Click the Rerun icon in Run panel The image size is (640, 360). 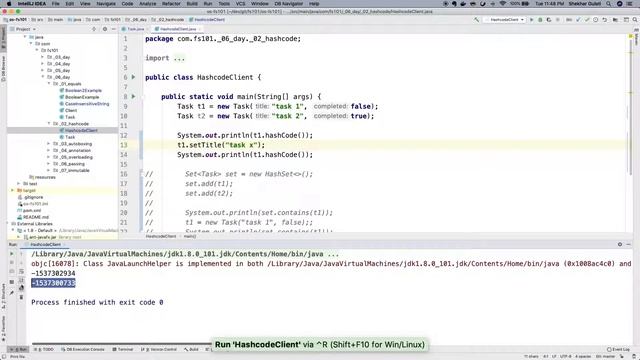click(11, 254)
